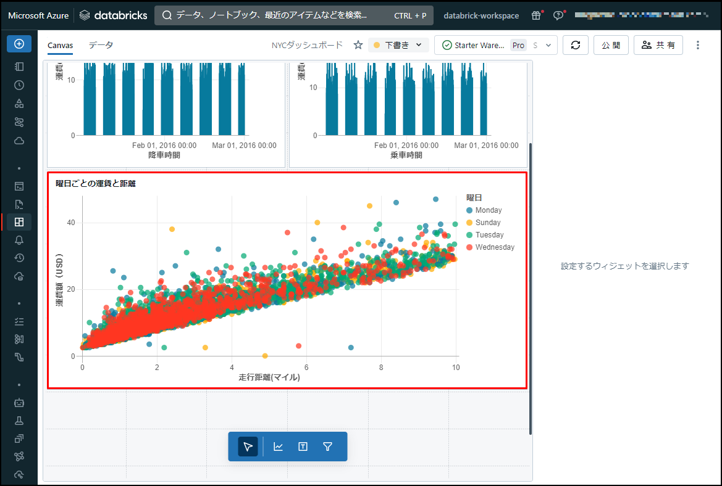Screen dimensions: 722x486
Task: Click the 共有 share button
Action: point(658,45)
